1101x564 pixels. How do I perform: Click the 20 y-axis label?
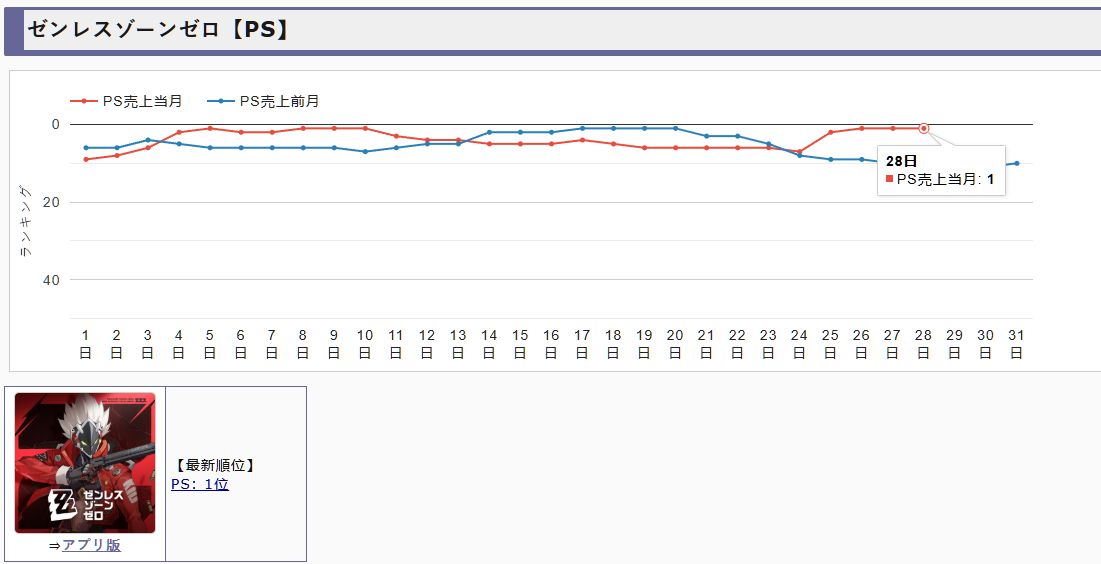(x=53, y=202)
